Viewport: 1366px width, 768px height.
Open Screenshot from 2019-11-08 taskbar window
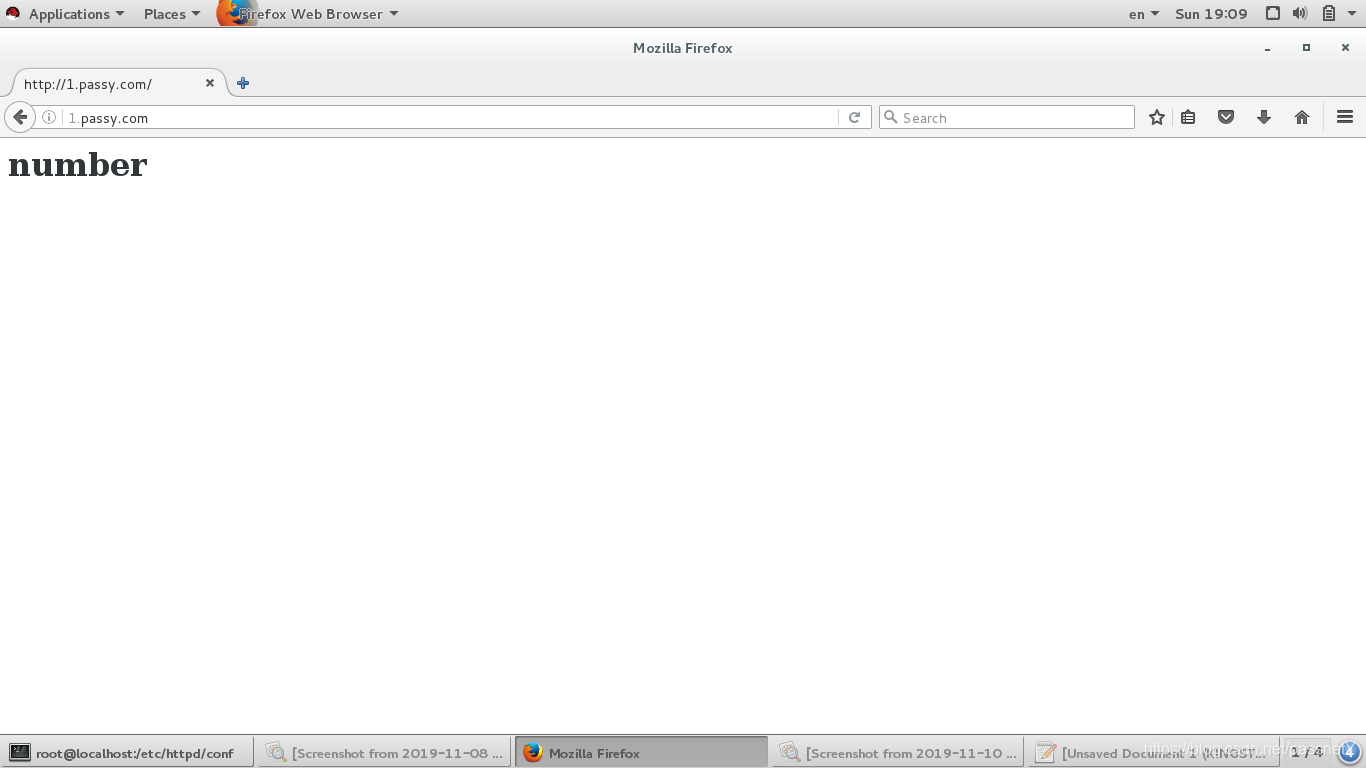tap(384, 753)
